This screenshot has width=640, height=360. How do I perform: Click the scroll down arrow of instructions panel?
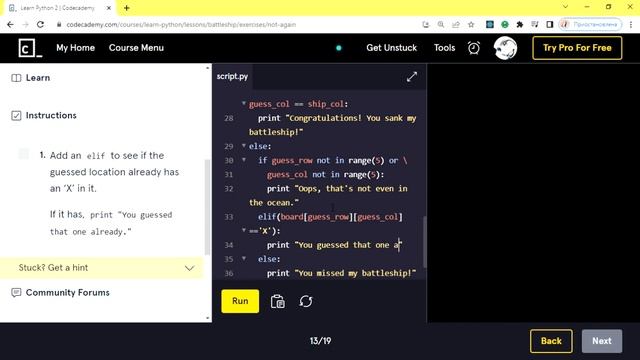tap(207, 318)
